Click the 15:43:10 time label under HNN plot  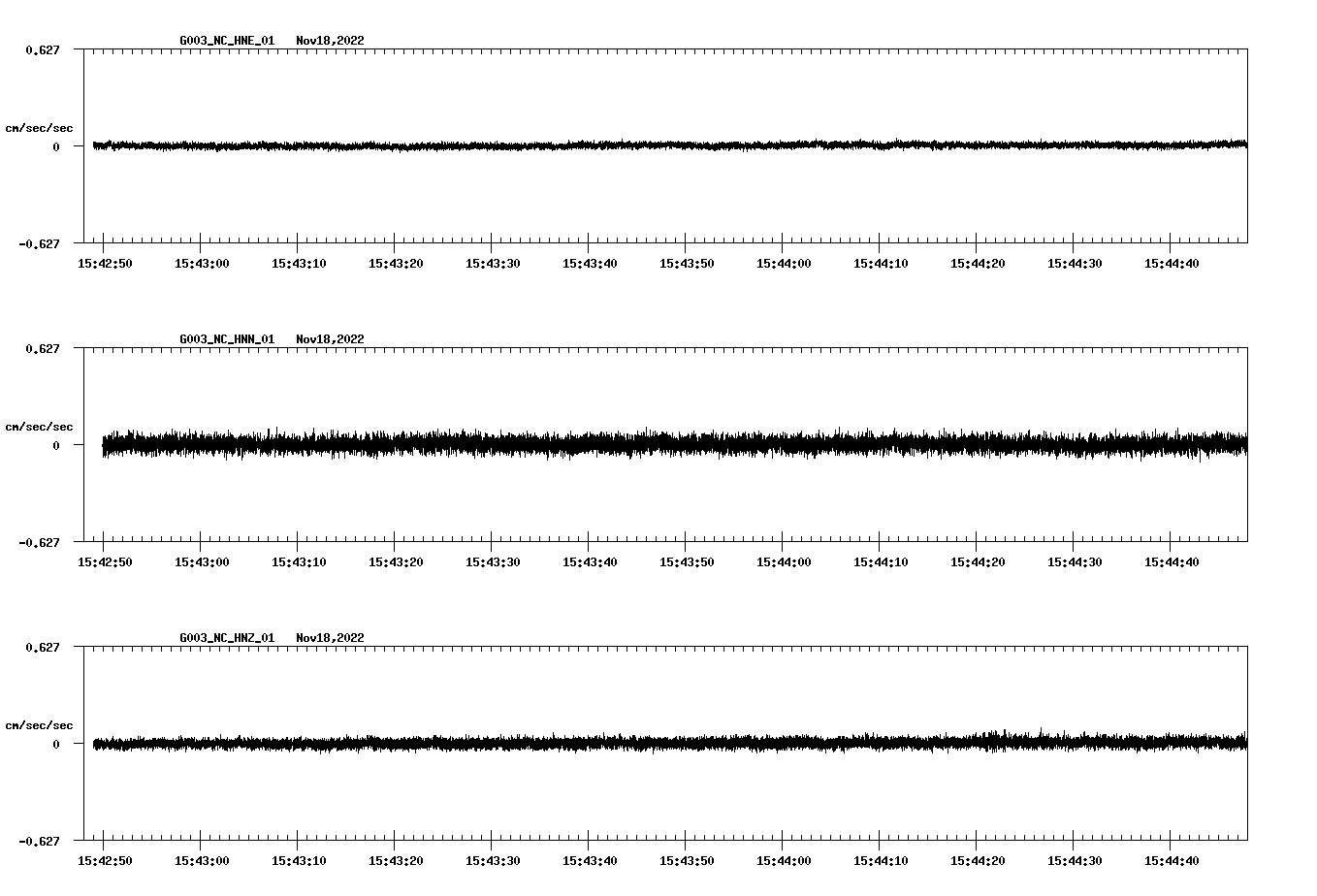(x=299, y=562)
